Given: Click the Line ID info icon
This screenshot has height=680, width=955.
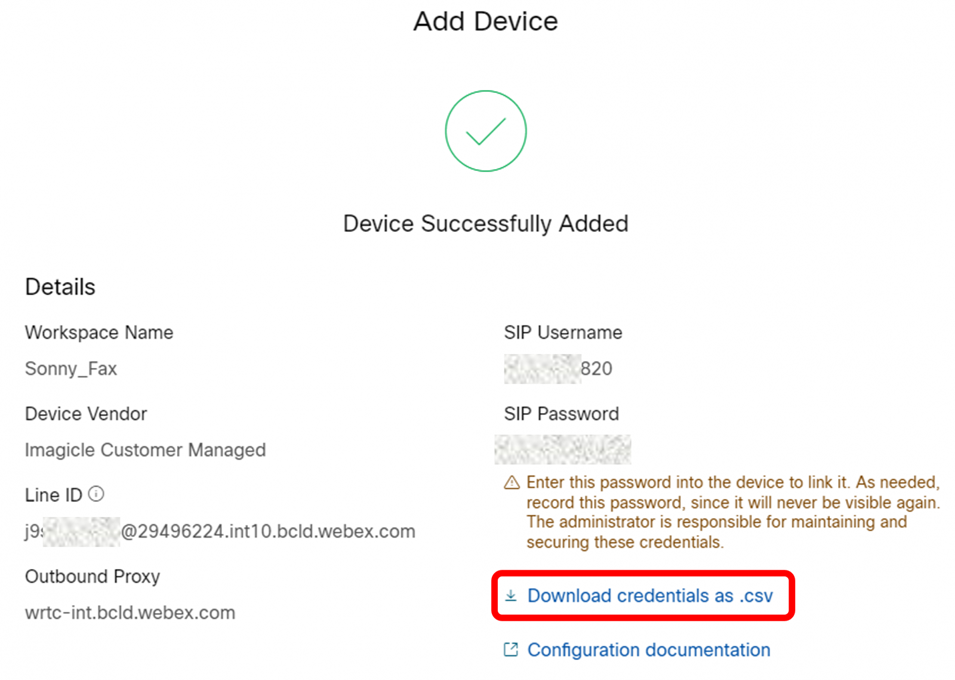Looking at the screenshot, I should click(x=97, y=494).
